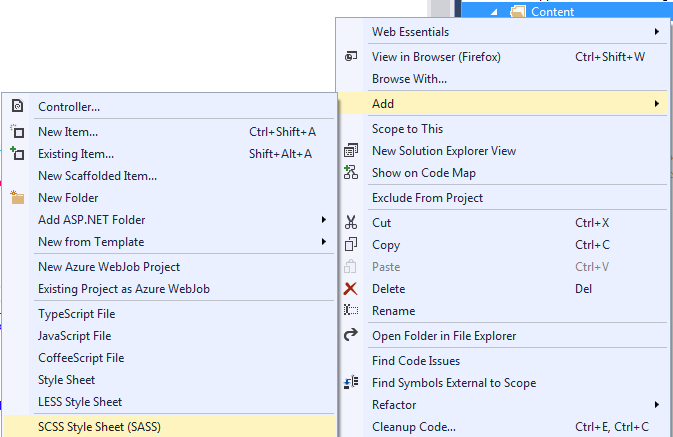
Task: Click the Existing Item icon
Action: point(17,153)
